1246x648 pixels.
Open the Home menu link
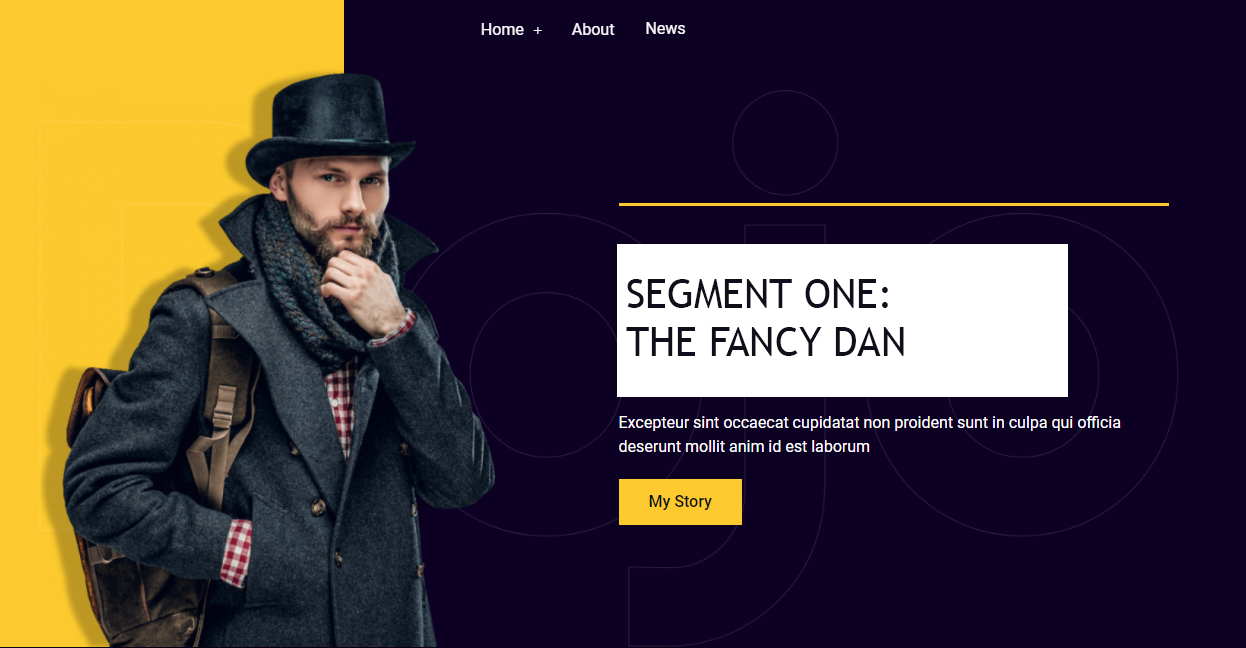(x=502, y=30)
